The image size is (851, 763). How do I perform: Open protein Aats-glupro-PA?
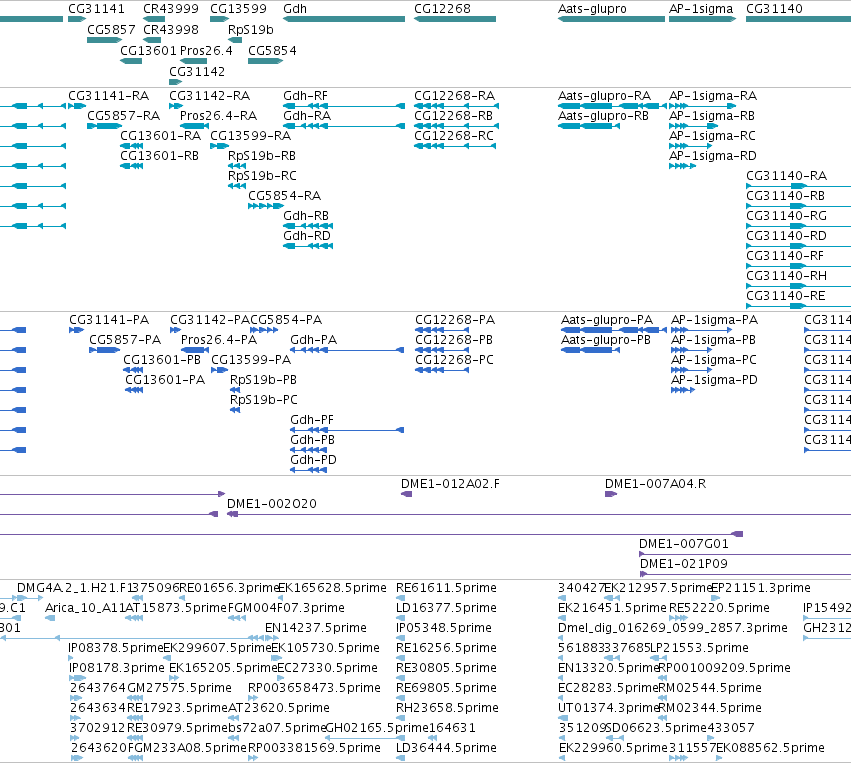point(607,320)
